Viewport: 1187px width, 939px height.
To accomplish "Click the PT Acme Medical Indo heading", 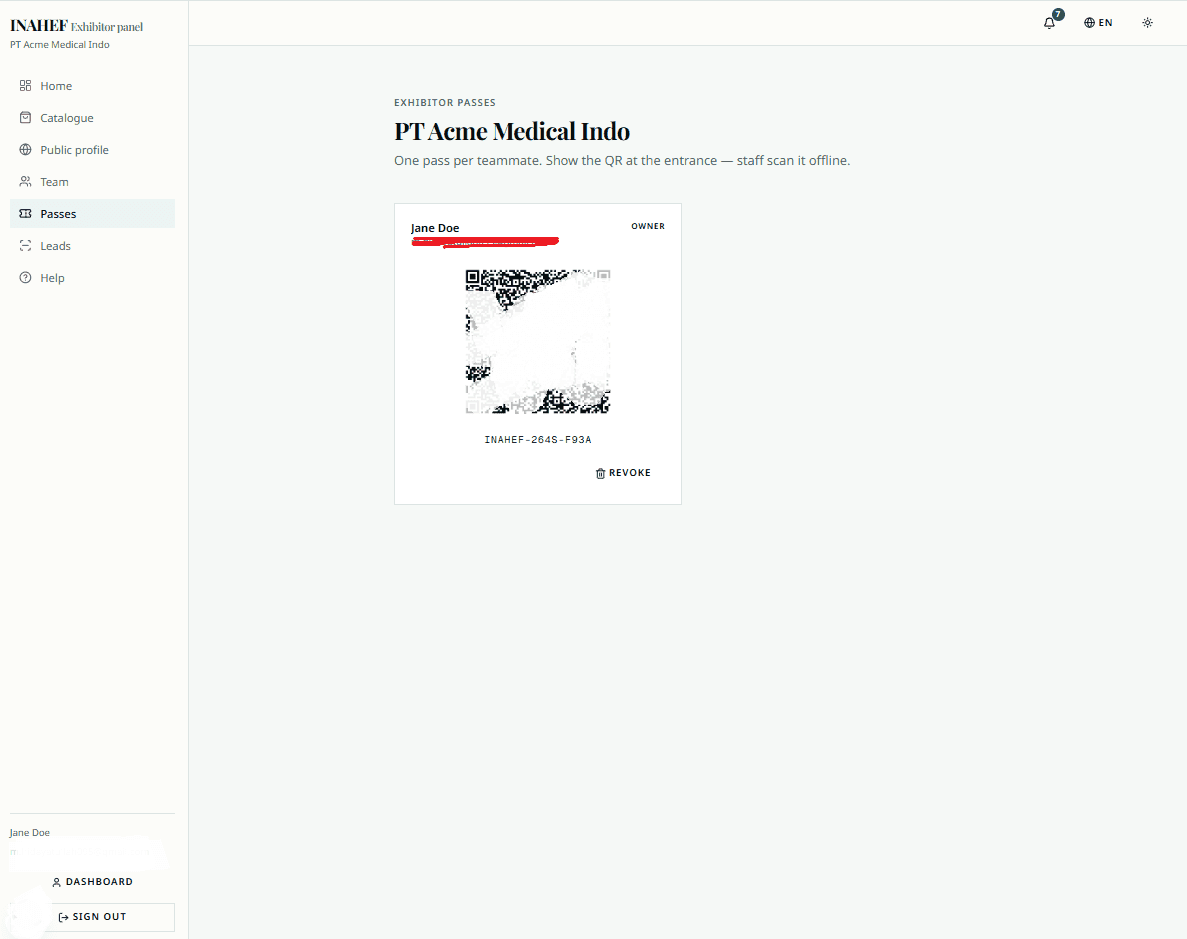I will click(x=512, y=132).
